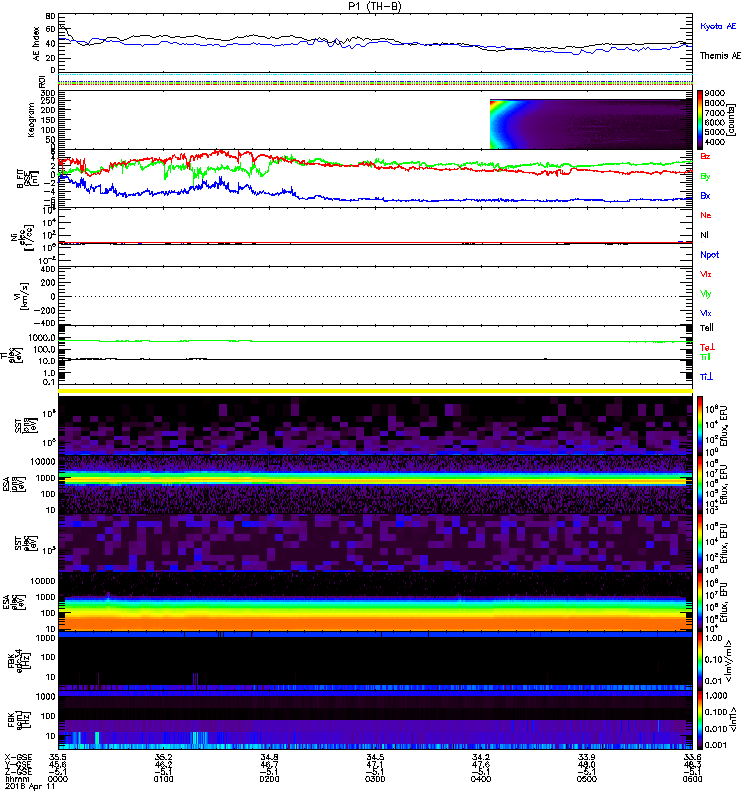Viewport: 750px width, 800px height.
Task: Select the black Ni legend label
Action: [704, 235]
